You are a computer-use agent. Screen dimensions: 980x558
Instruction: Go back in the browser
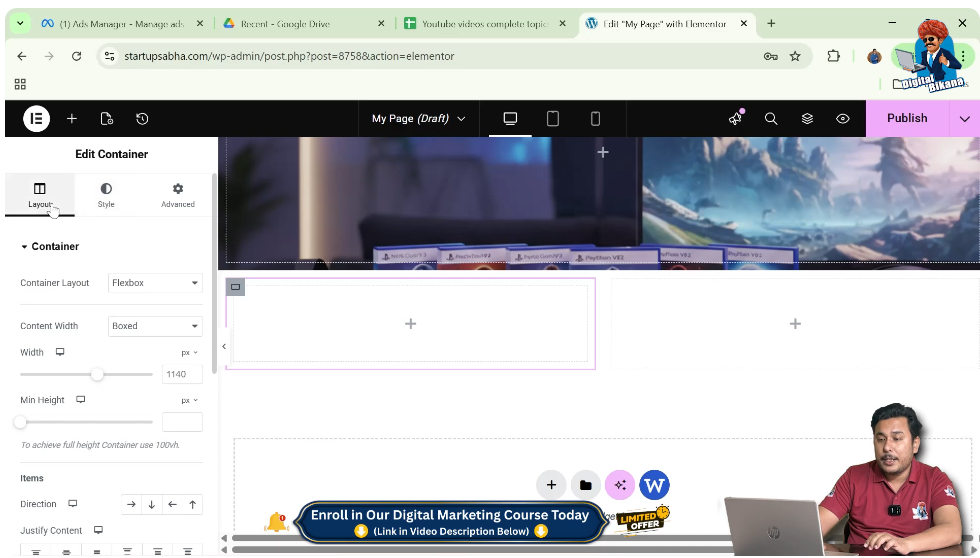point(22,56)
